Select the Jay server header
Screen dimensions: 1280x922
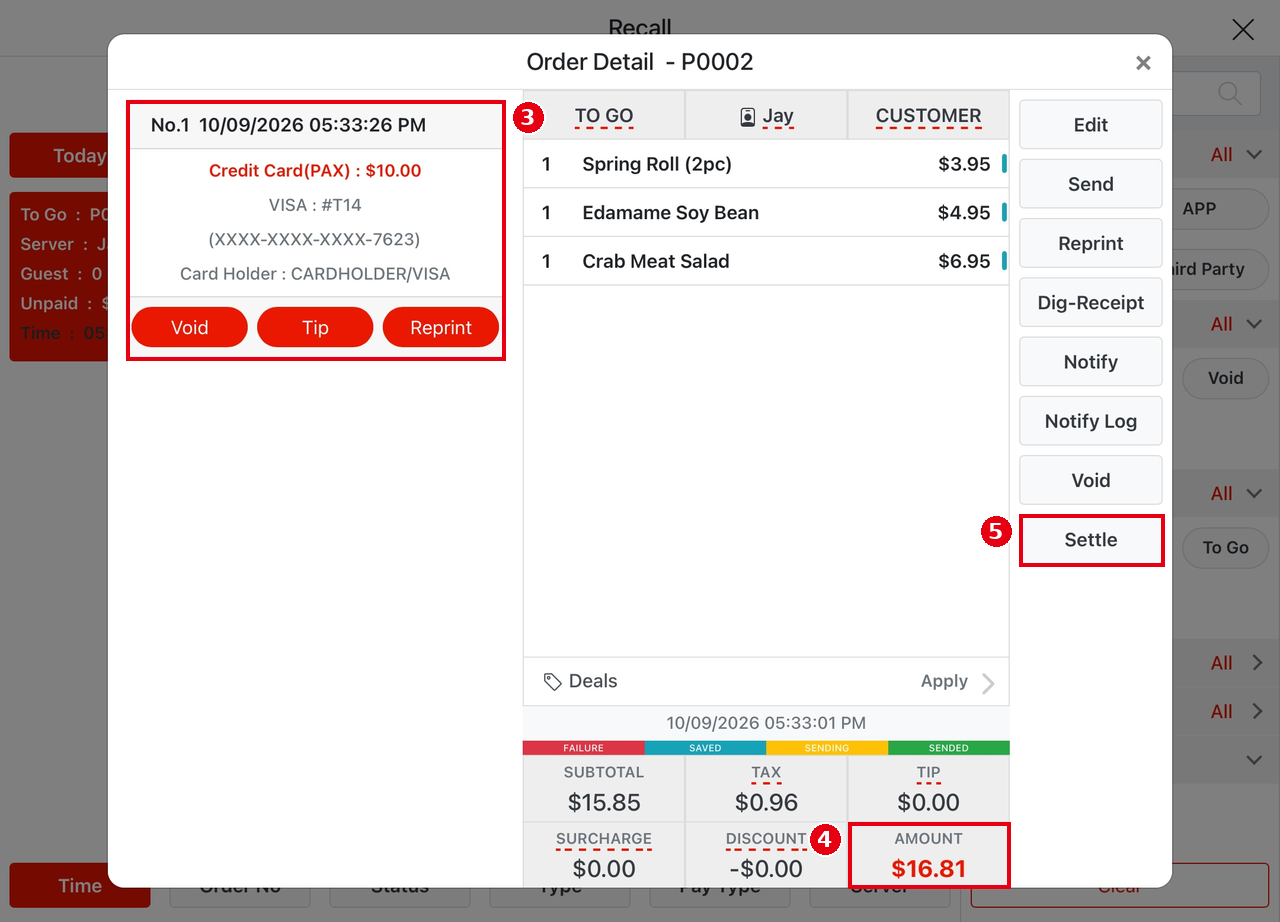click(x=766, y=115)
